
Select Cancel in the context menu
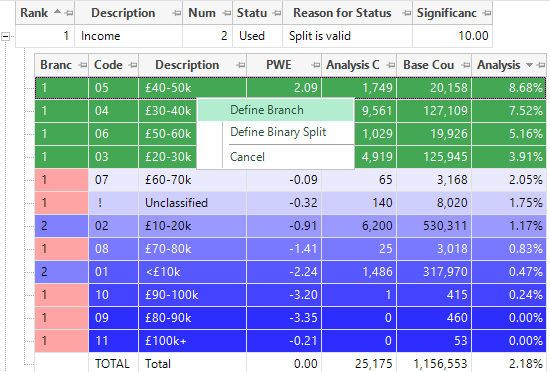(247, 157)
